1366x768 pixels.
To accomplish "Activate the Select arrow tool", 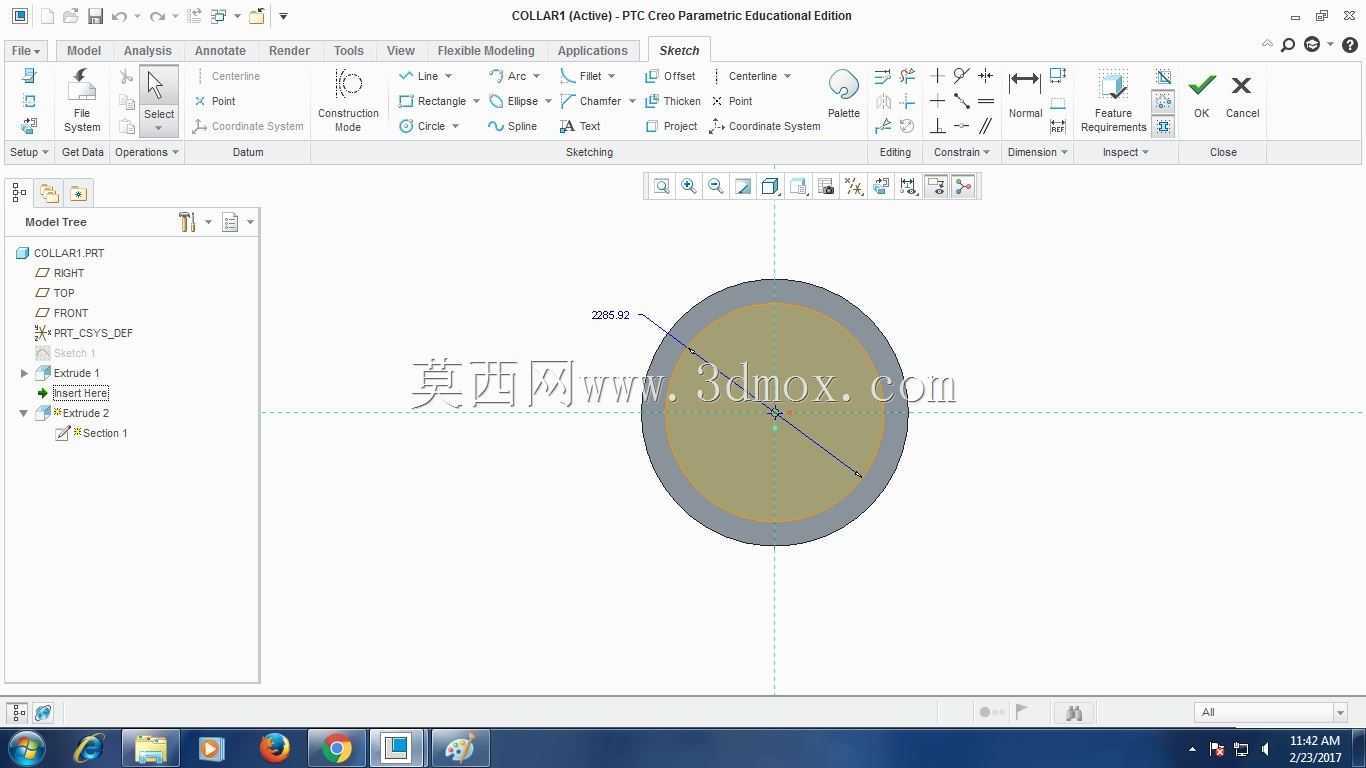I will pos(159,101).
